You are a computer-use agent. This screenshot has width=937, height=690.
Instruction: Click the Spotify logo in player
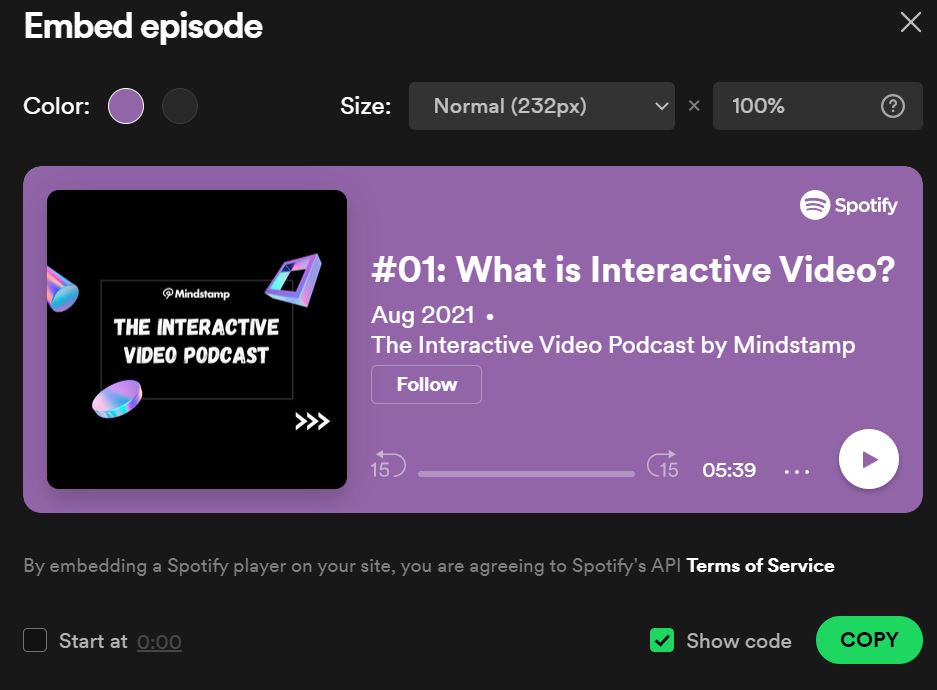pos(848,205)
